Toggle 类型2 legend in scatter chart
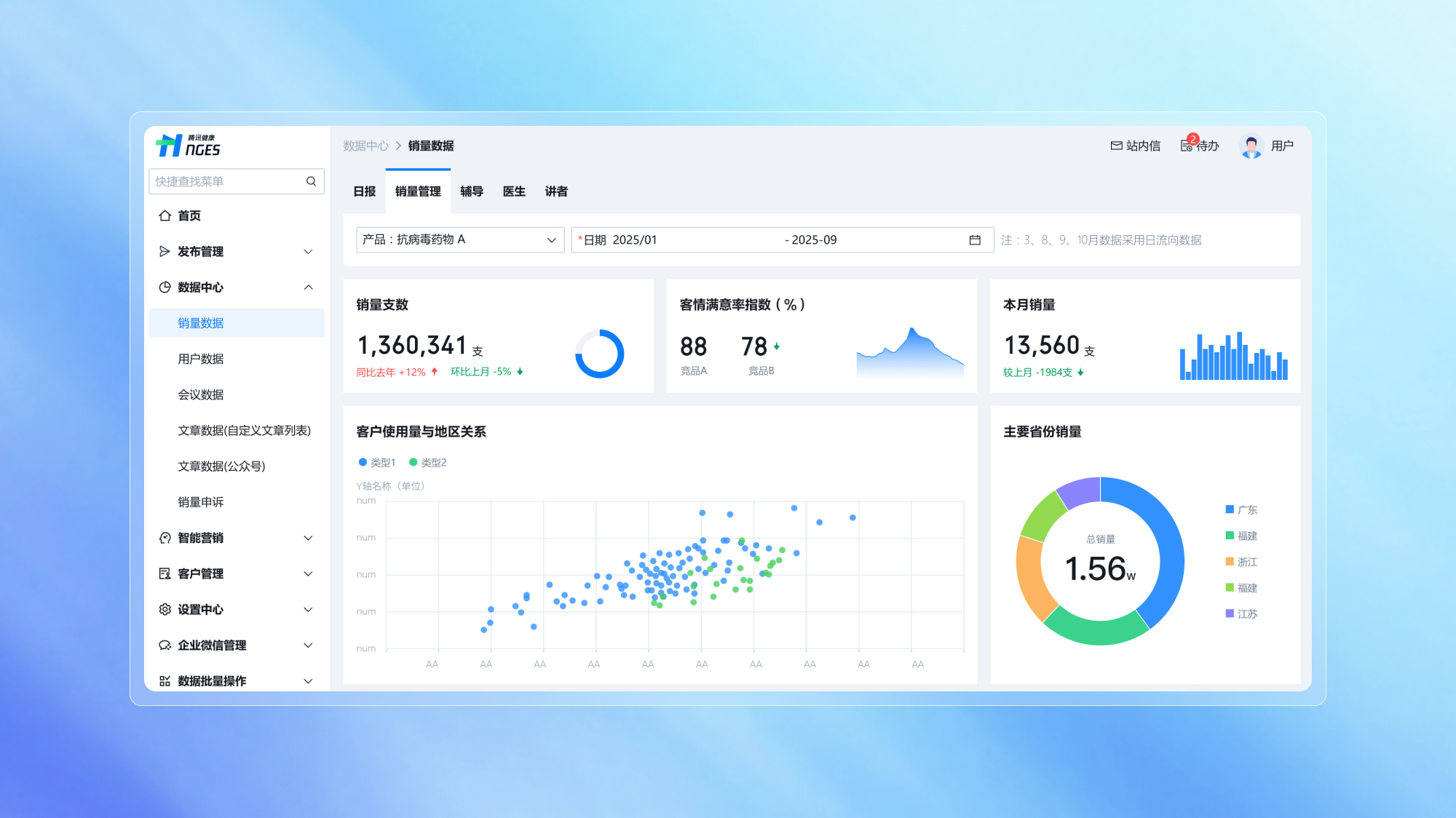Viewport: 1456px width, 818px height. [428, 462]
